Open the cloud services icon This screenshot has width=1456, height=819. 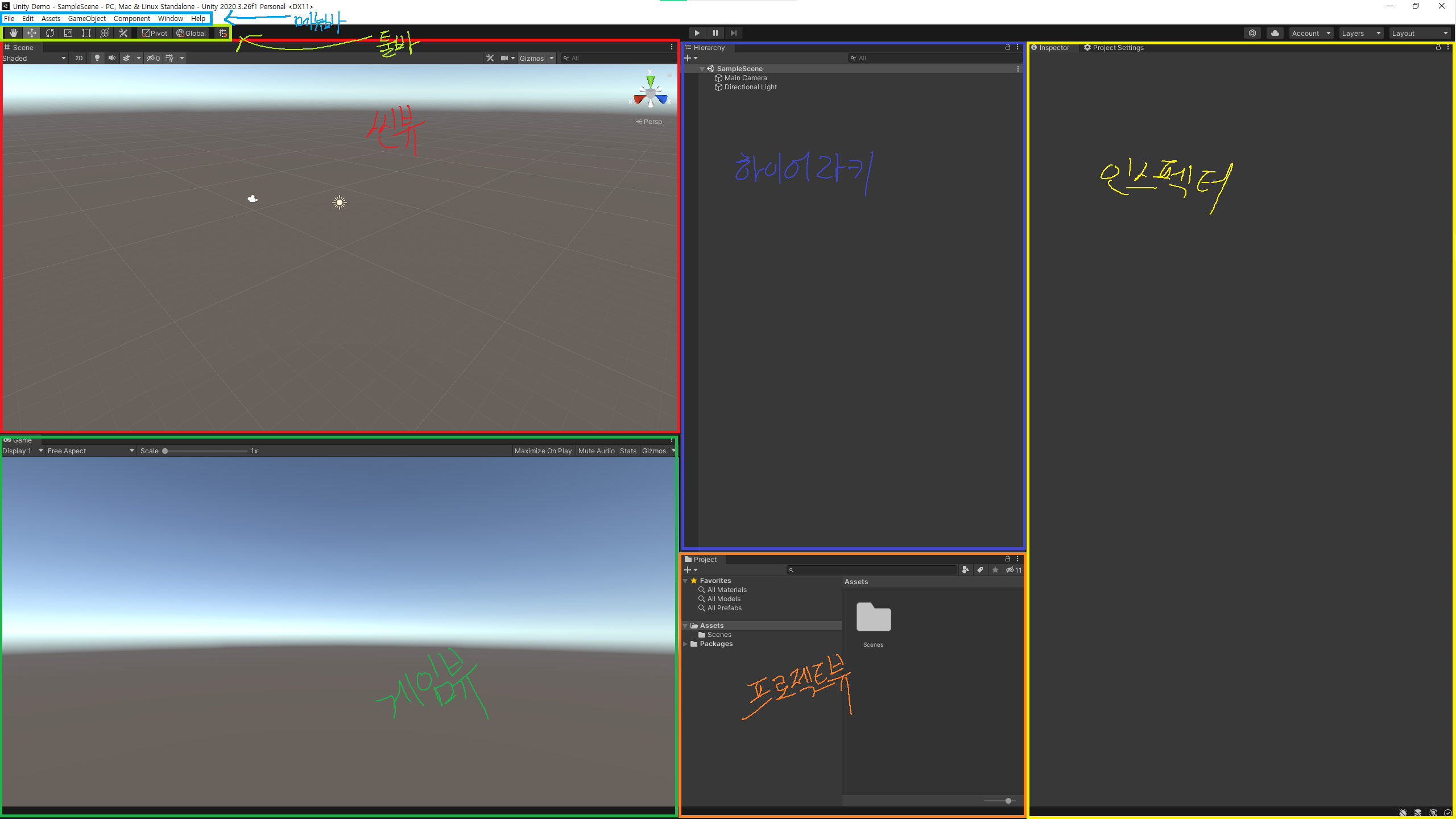(x=1275, y=33)
